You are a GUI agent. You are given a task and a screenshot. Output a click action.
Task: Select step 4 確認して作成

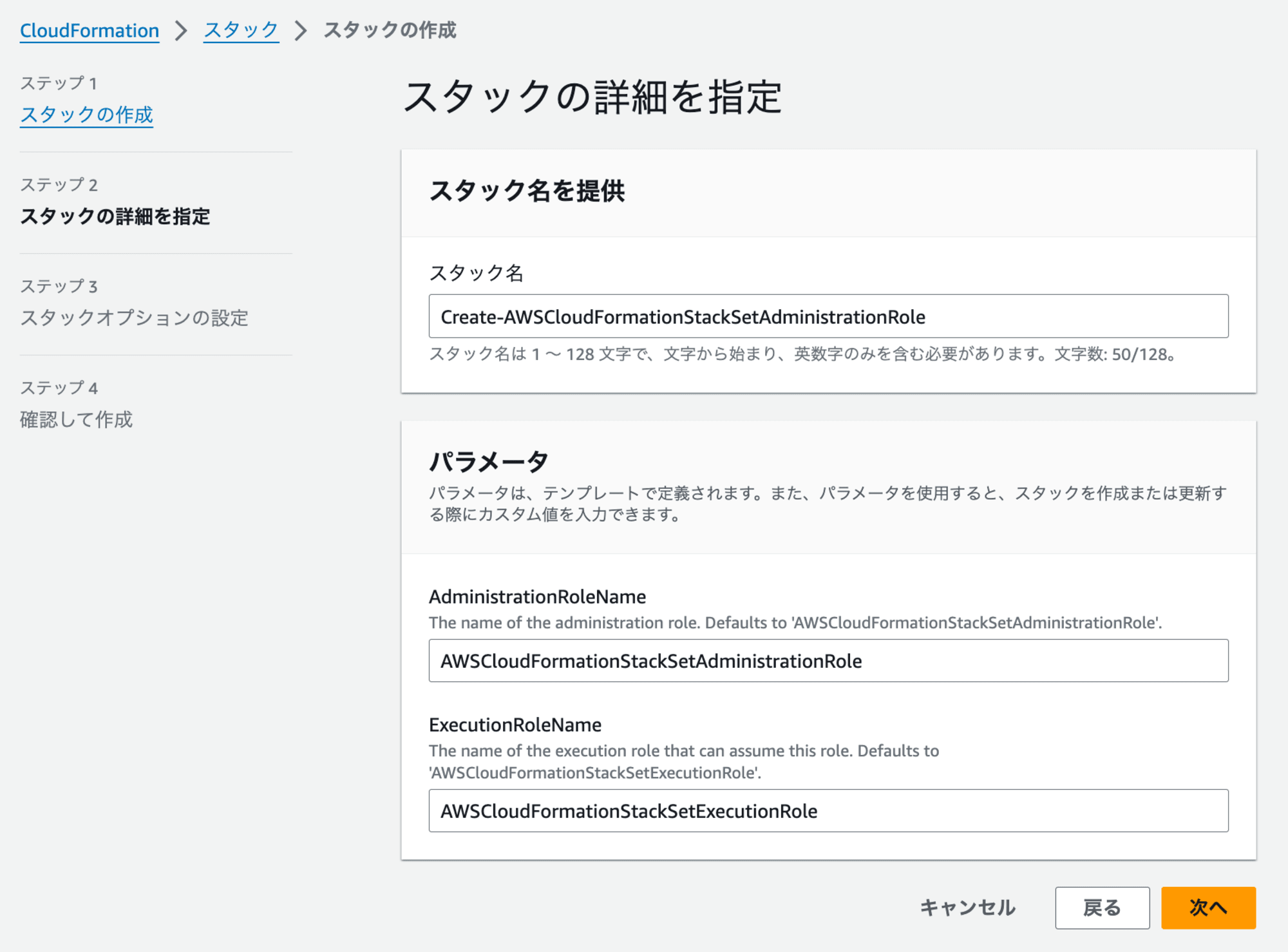tap(76, 419)
